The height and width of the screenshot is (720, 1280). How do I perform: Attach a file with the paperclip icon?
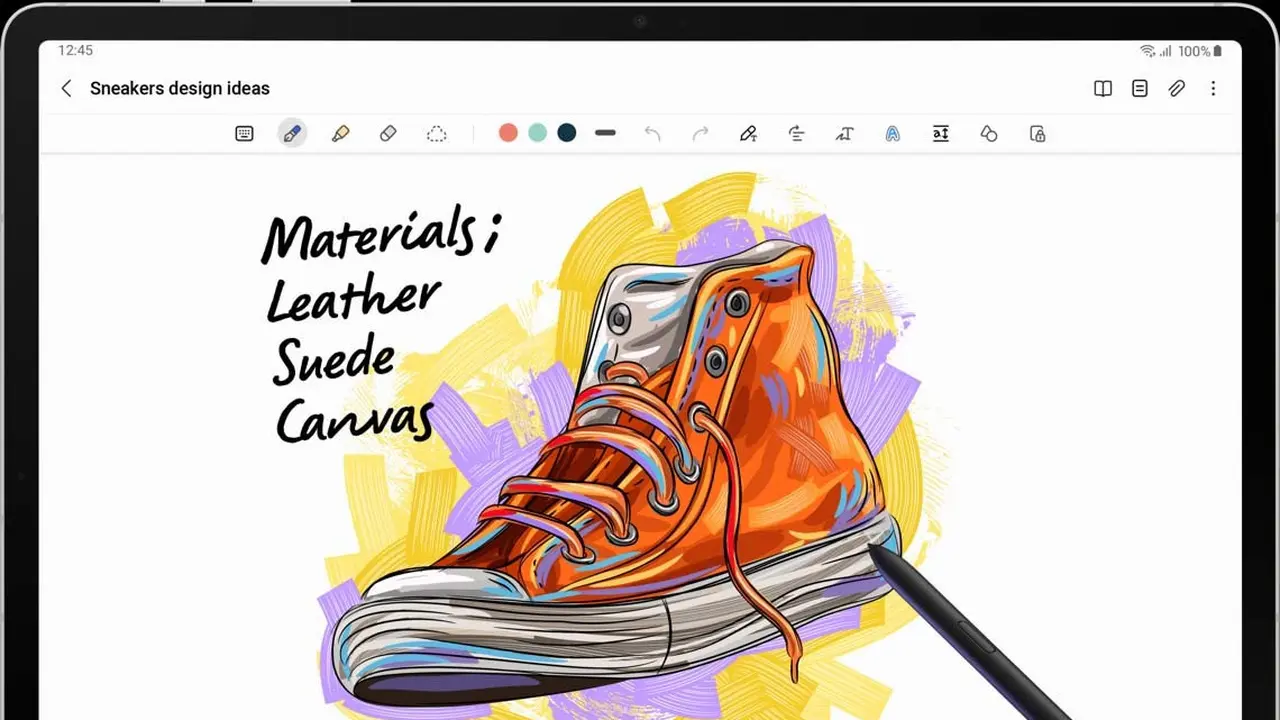tap(1177, 89)
